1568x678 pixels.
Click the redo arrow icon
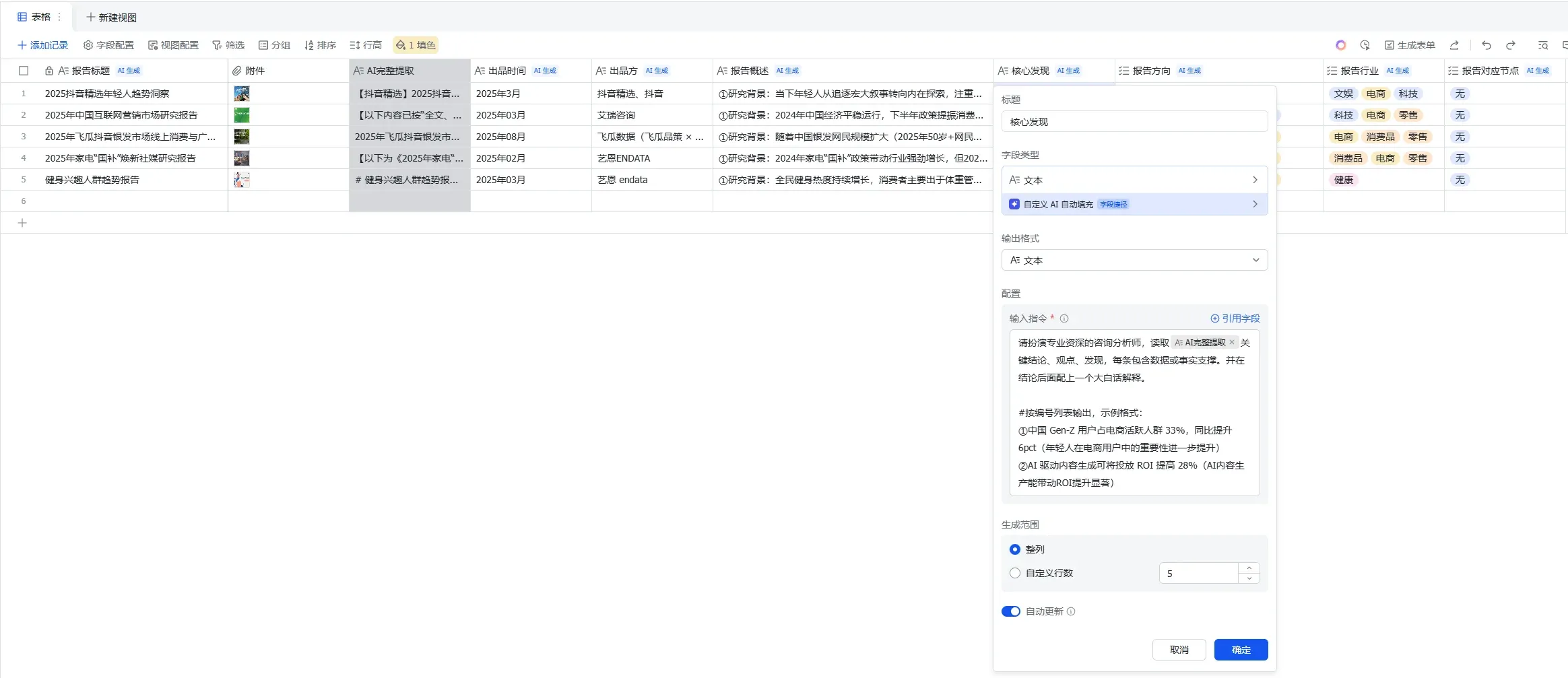[1510, 45]
